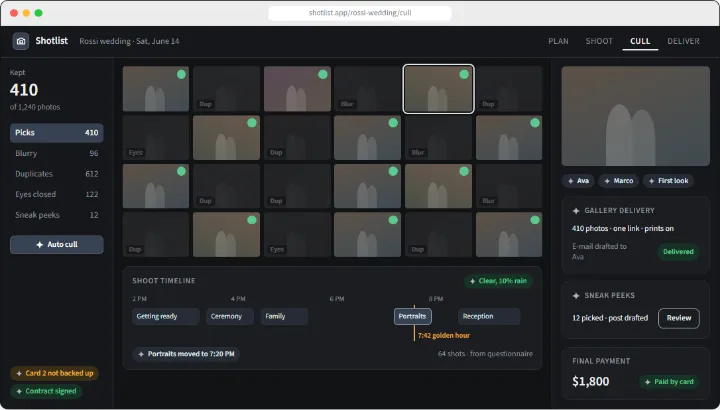Show the Eyes closed category

(x=56, y=194)
